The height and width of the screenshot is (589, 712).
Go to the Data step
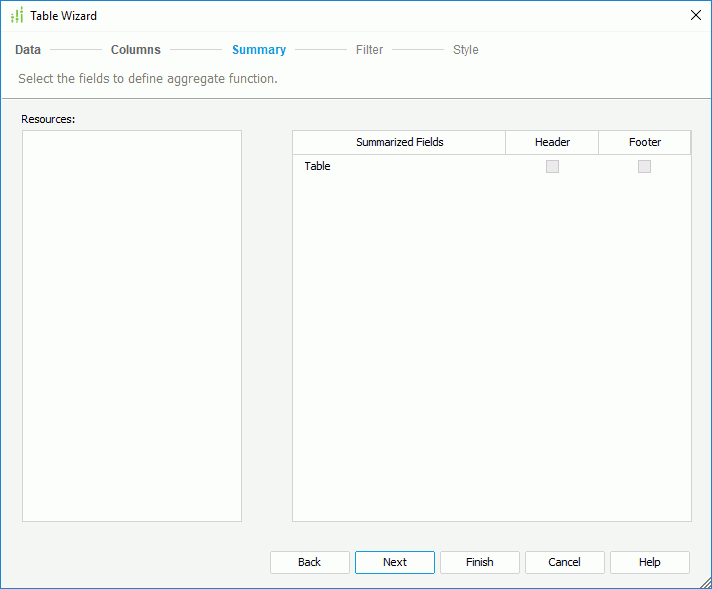[x=28, y=49]
